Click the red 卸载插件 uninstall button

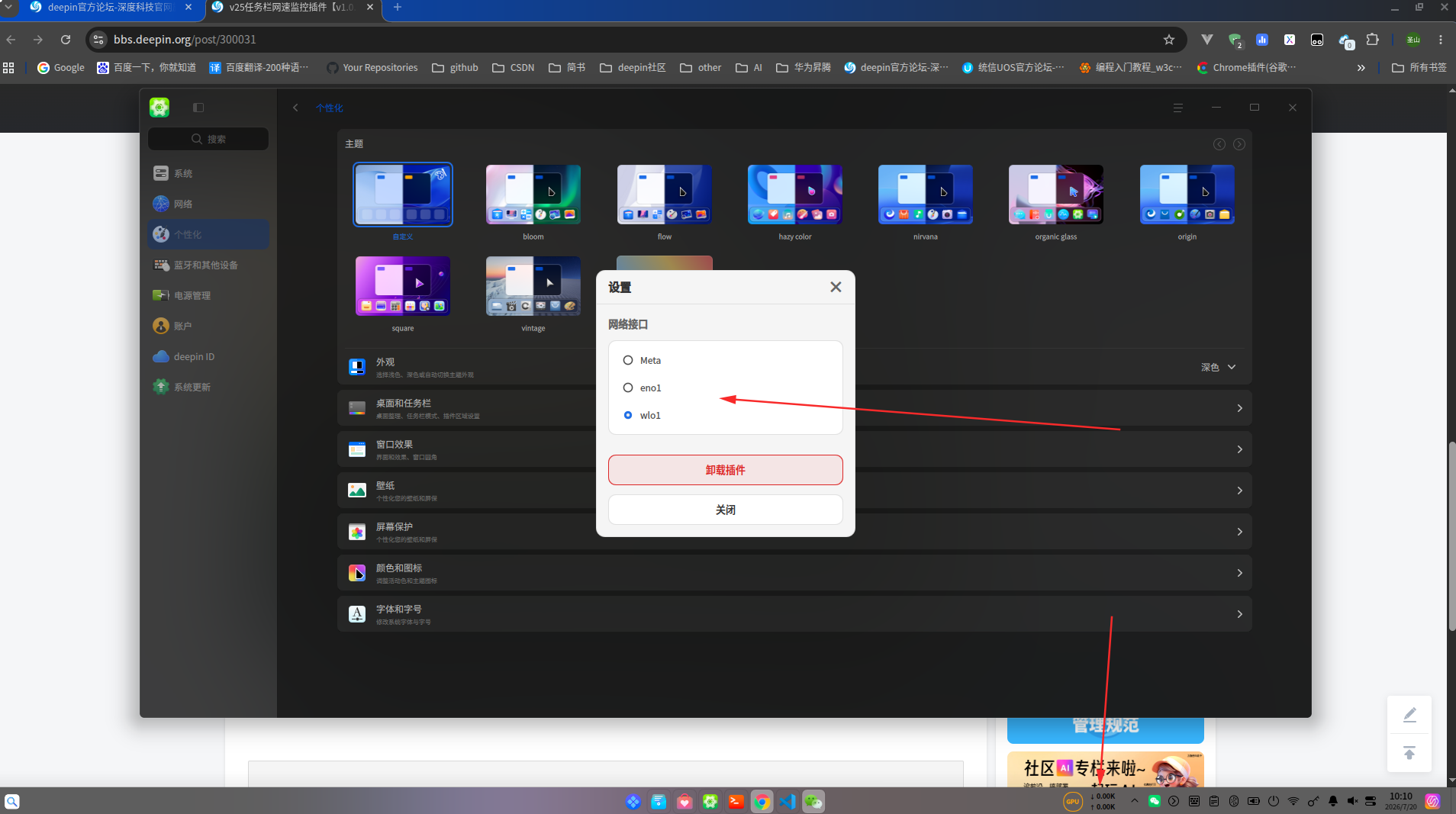(725, 470)
